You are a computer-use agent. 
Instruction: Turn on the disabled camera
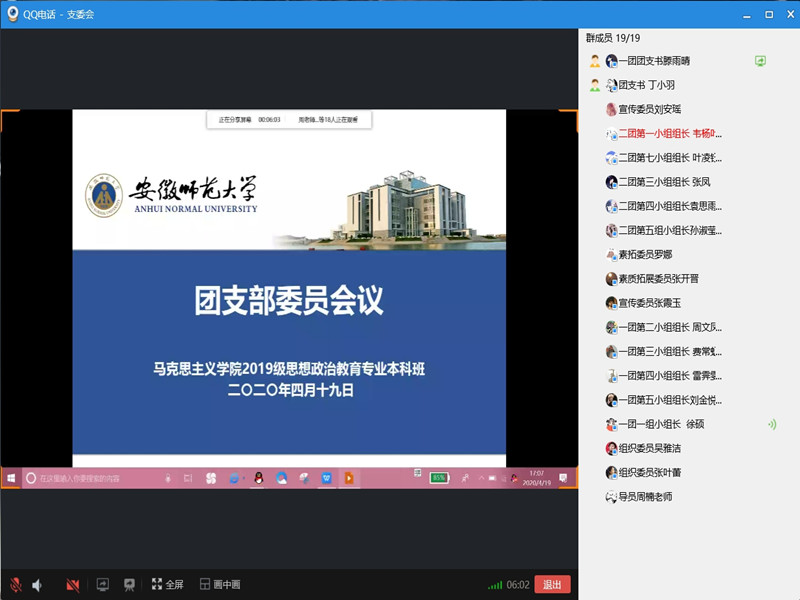click(73, 585)
